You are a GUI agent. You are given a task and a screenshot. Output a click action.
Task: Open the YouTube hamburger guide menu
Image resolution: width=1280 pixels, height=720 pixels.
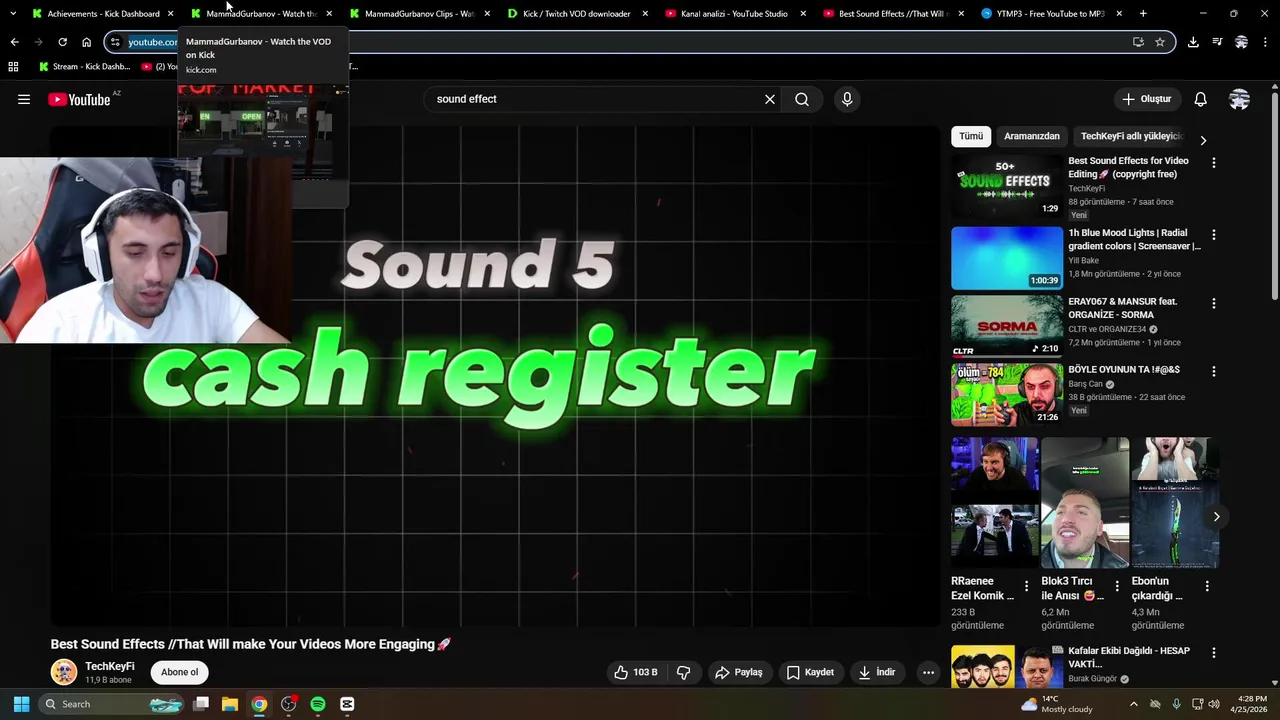pyautogui.click(x=24, y=99)
